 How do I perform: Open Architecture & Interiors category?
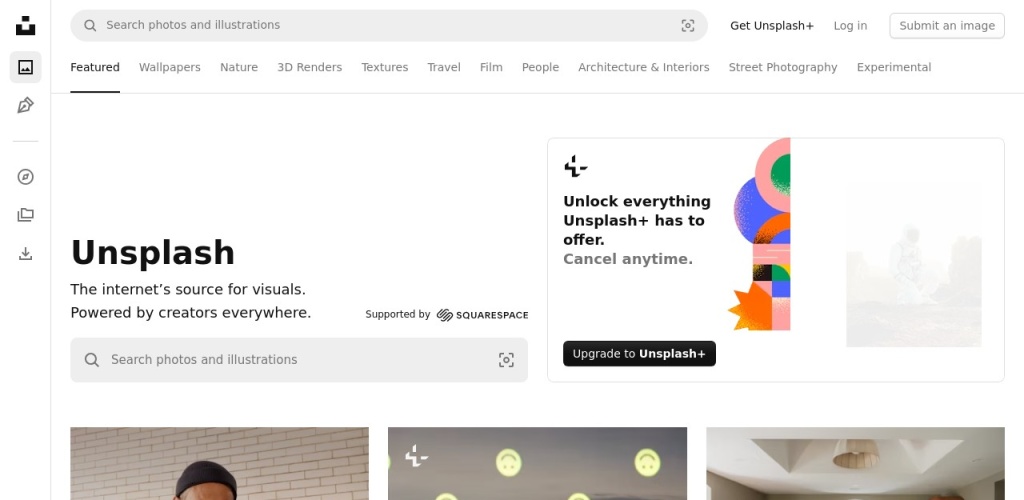pos(644,67)
